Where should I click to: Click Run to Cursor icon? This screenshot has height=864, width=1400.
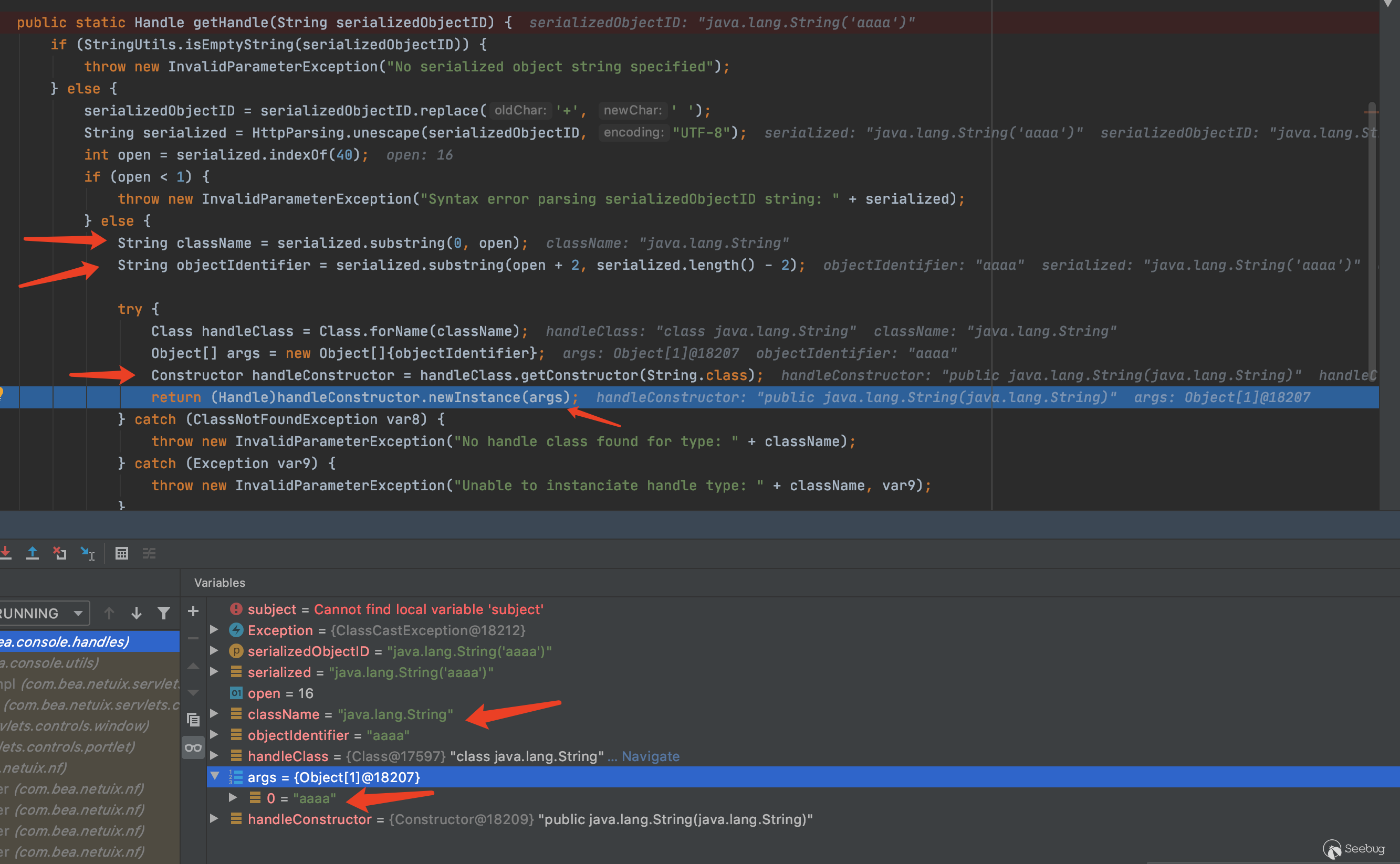click(x=88, y=553)
